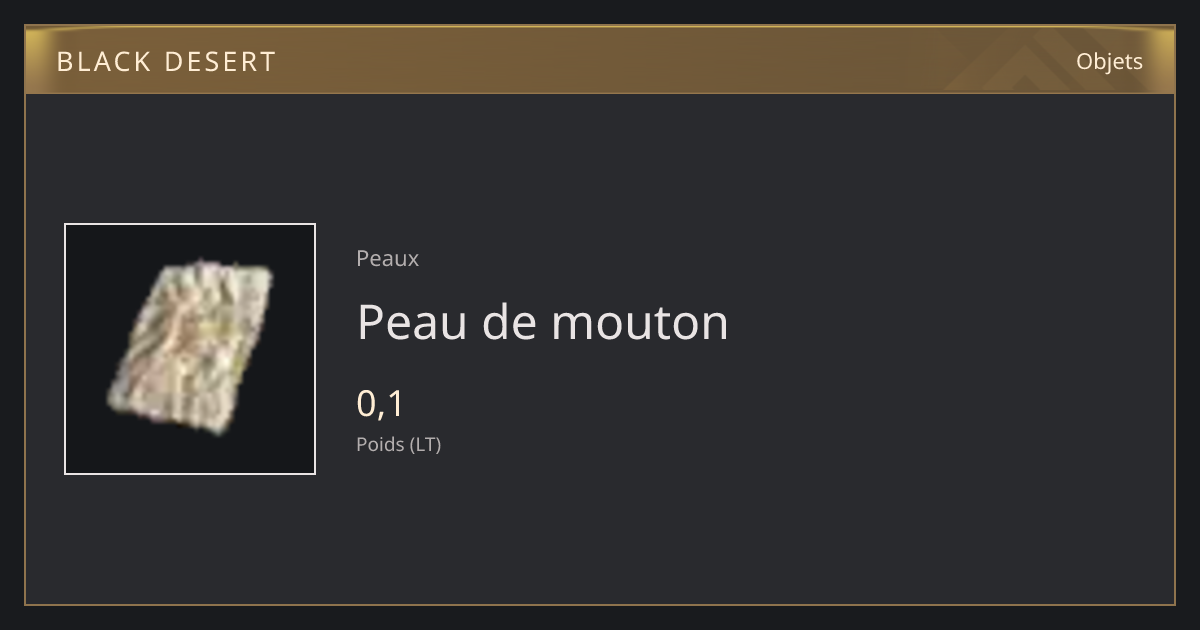
Task: Click the word de in the item title
Action: point(508,322)
